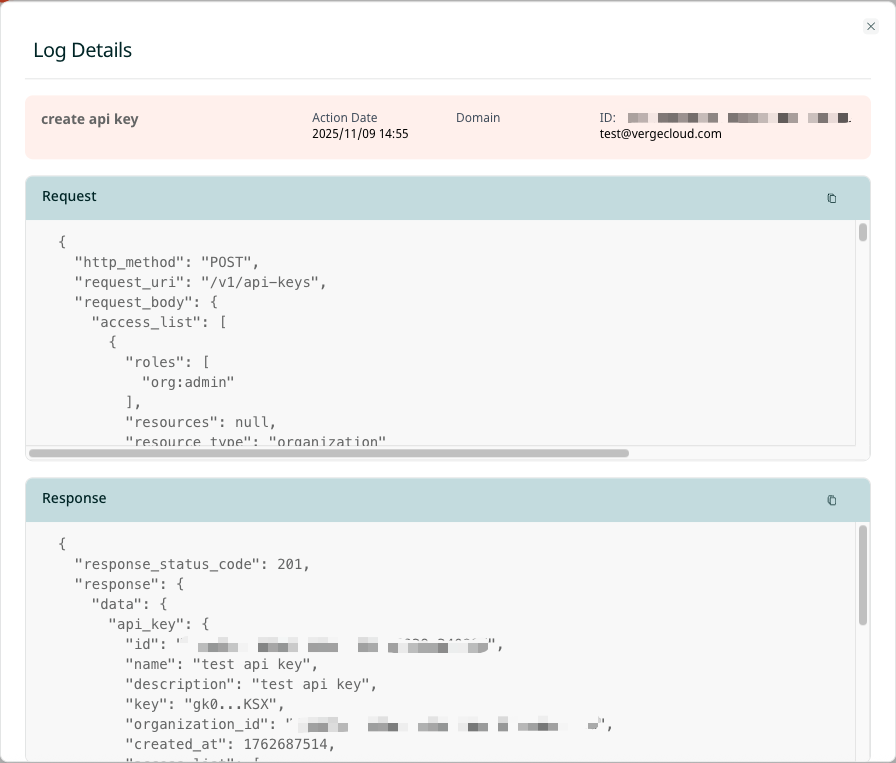The height and width of the screenshot is (763, 896).
Task: Click the Action Date value 2025/11/09 14:55
Action: (x=360, y=134)
